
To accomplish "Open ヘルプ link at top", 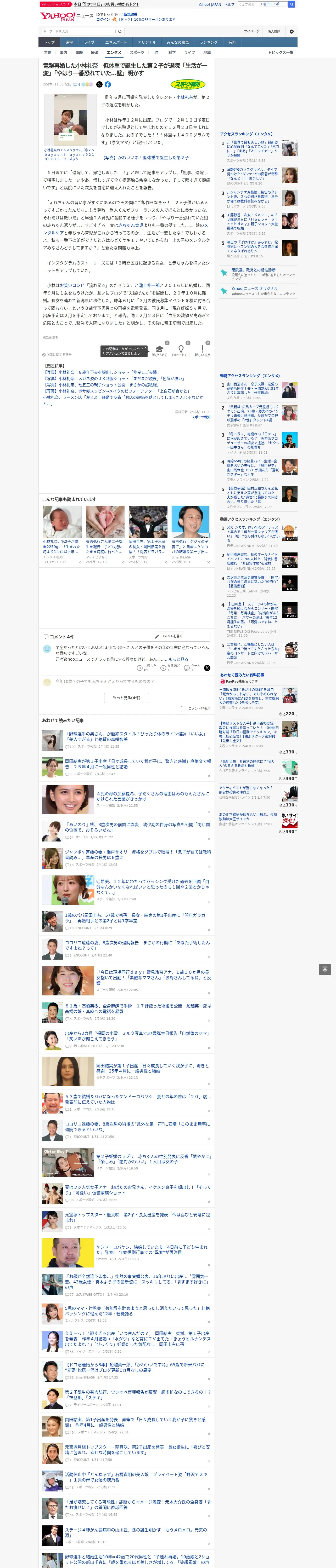I will pyautogui.click(x=229, y=4).
